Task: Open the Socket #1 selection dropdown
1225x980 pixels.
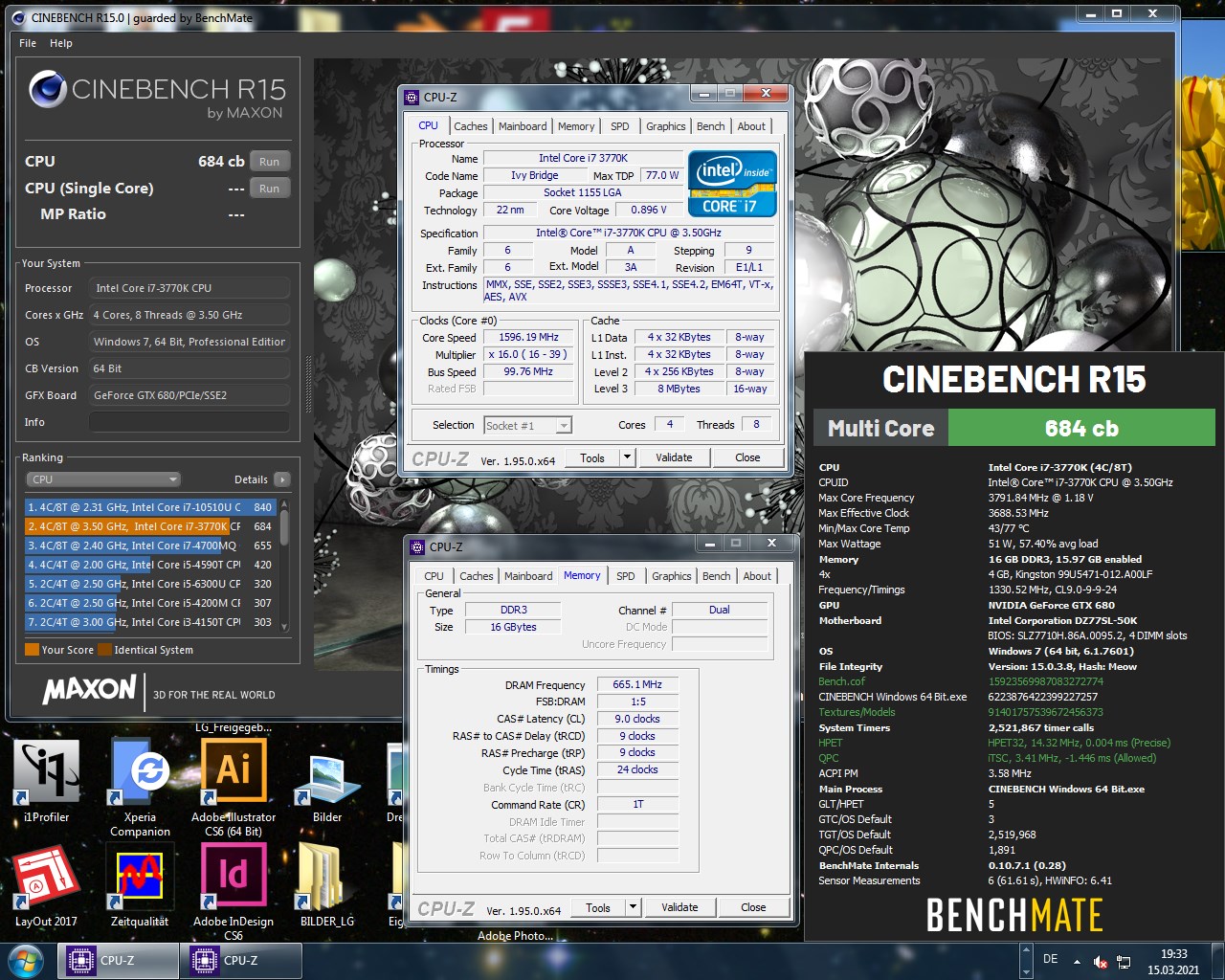Action: pyautogui.click(x=527, y=425)
